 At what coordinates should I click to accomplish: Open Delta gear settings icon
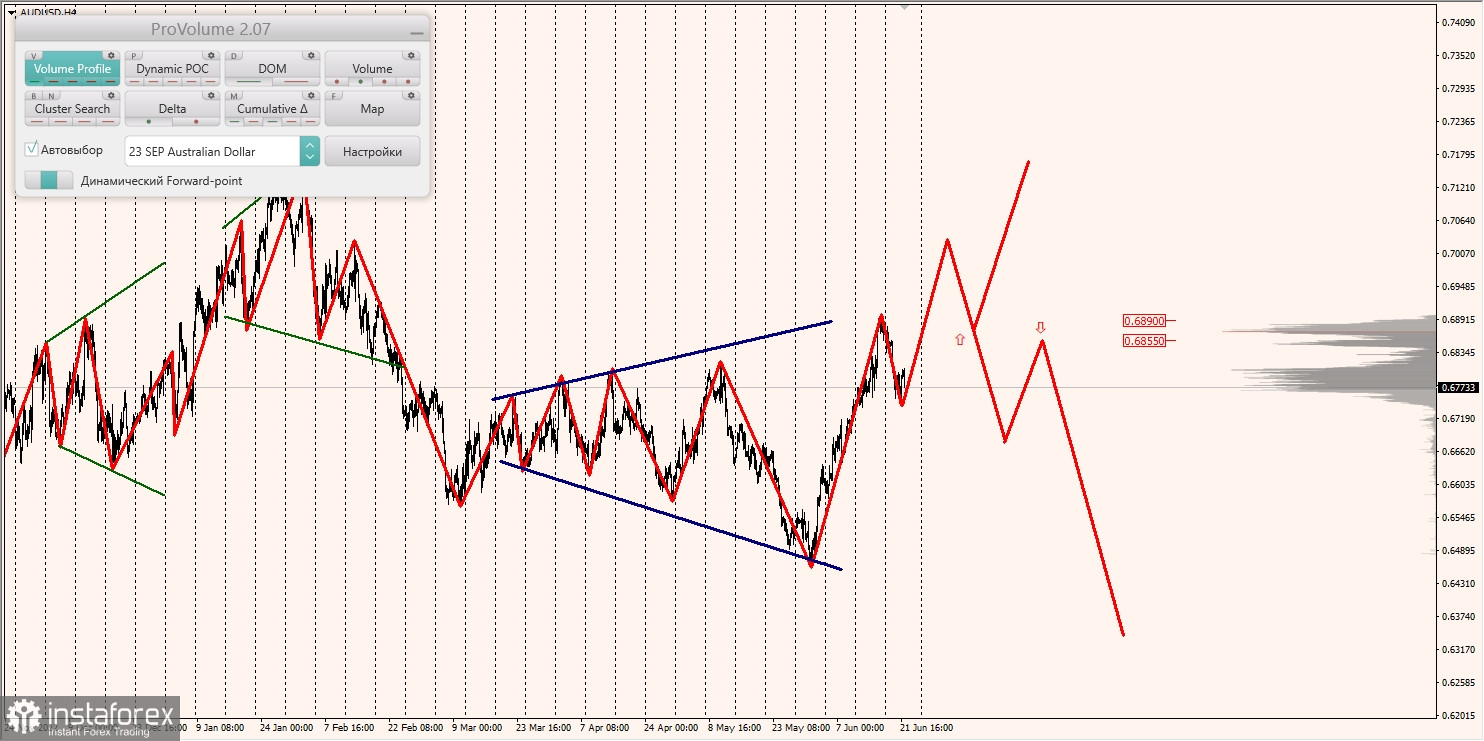point(211,96)
